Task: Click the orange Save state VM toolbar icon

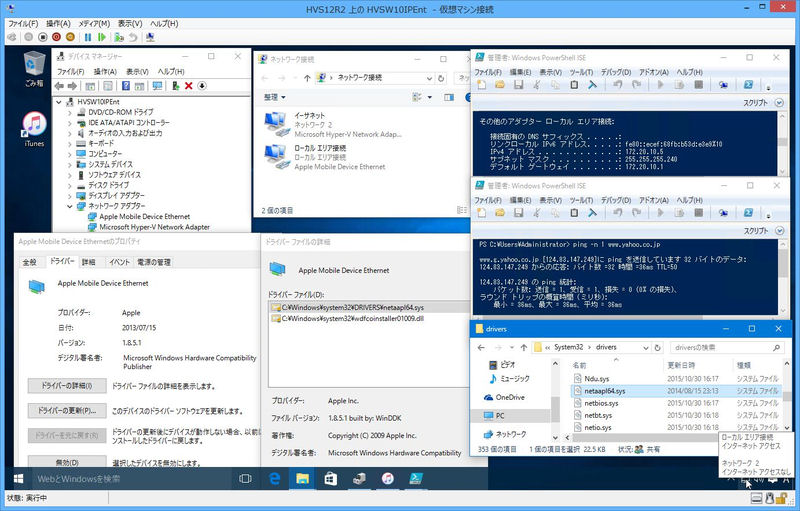Action: click(x=70, y=37)
